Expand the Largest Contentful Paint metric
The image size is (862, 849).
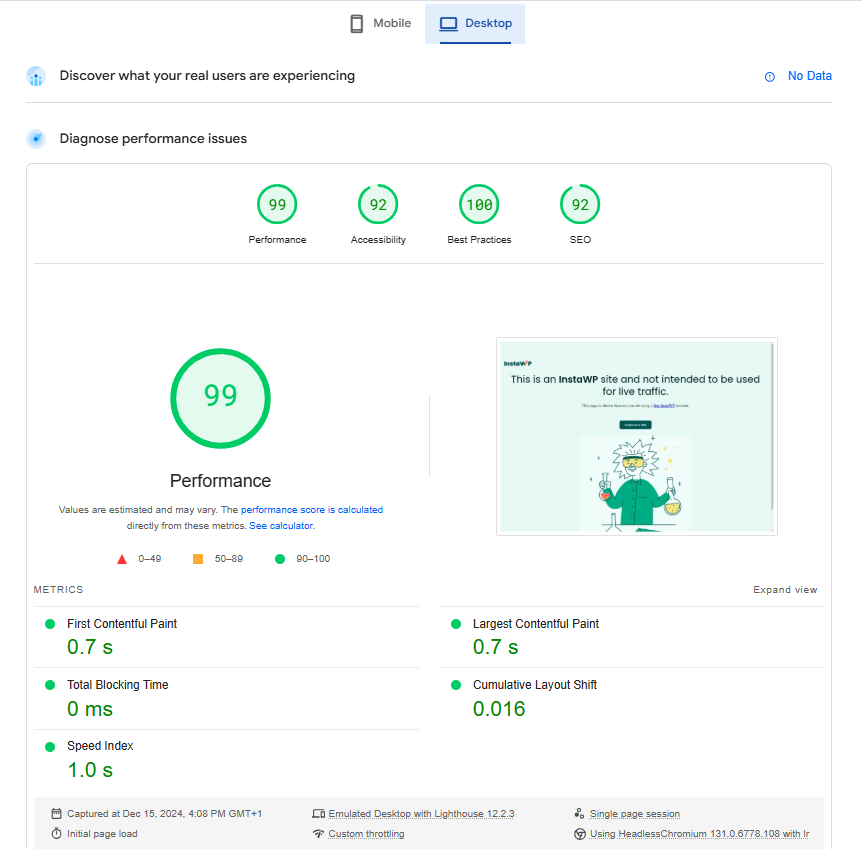535,624
